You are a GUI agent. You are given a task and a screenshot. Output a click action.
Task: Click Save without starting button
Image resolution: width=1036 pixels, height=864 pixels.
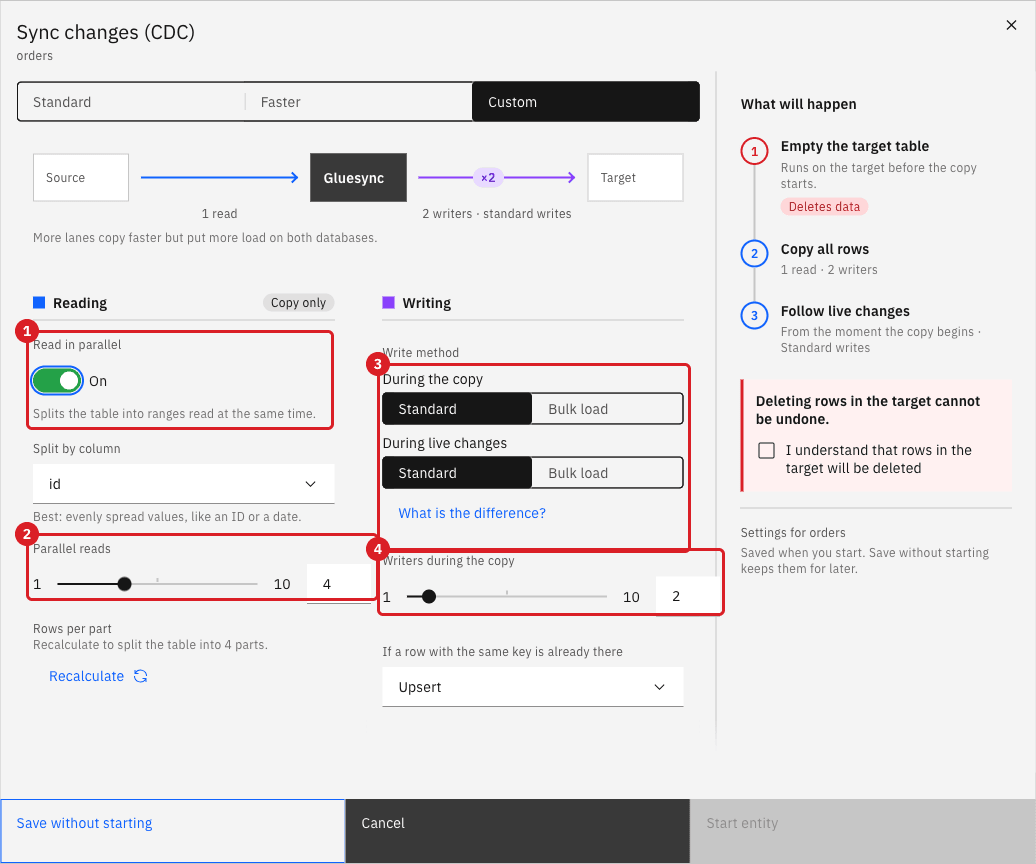[x=172, y=831]
